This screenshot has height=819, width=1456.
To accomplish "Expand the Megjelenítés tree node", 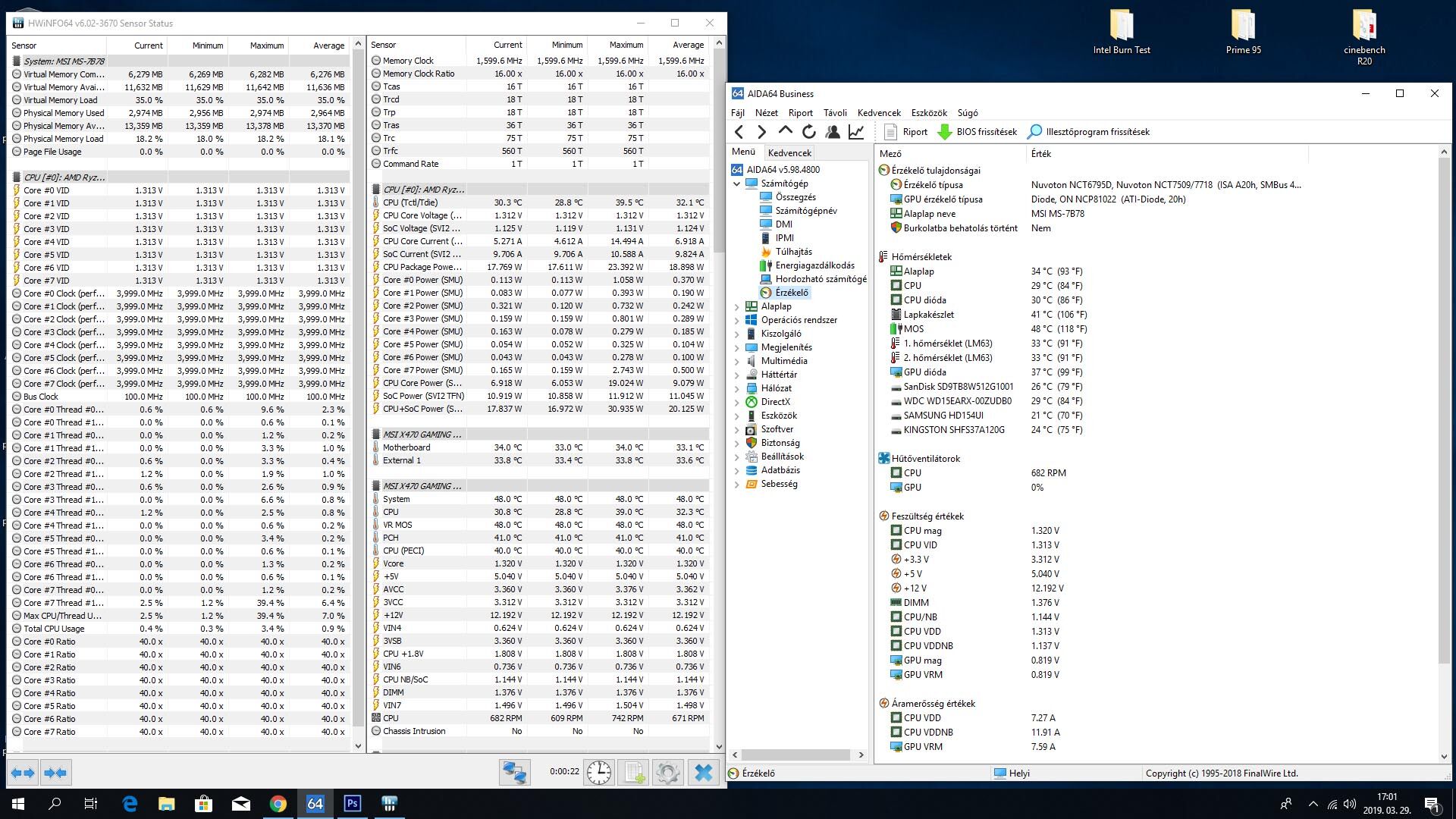I will tap(736, 347).
